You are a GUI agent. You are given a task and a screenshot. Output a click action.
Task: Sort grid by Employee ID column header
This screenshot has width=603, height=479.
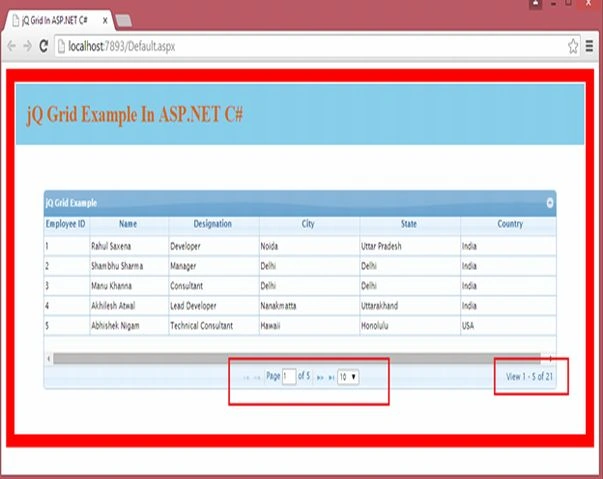(x=66, y=224)
